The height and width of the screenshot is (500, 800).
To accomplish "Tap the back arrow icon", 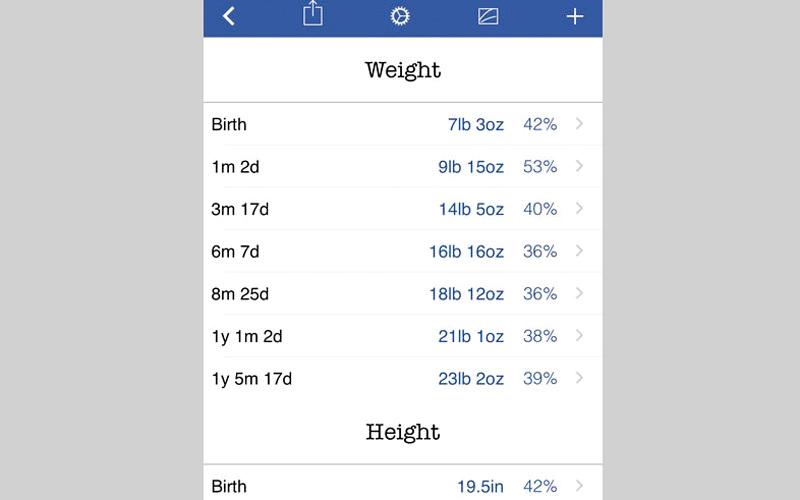I will click(x=229, y=16).
